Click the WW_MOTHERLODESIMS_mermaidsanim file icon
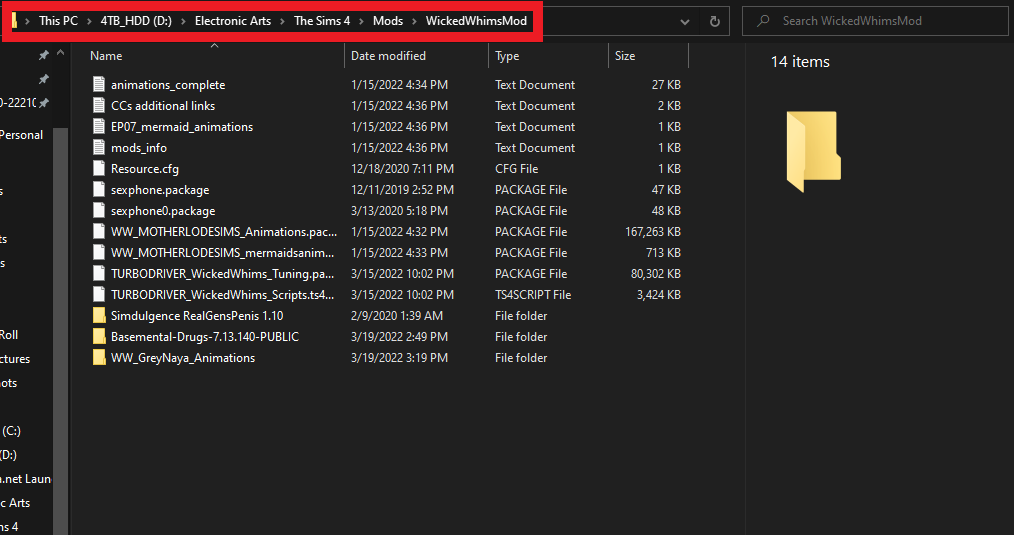 (x=99, y=252)
